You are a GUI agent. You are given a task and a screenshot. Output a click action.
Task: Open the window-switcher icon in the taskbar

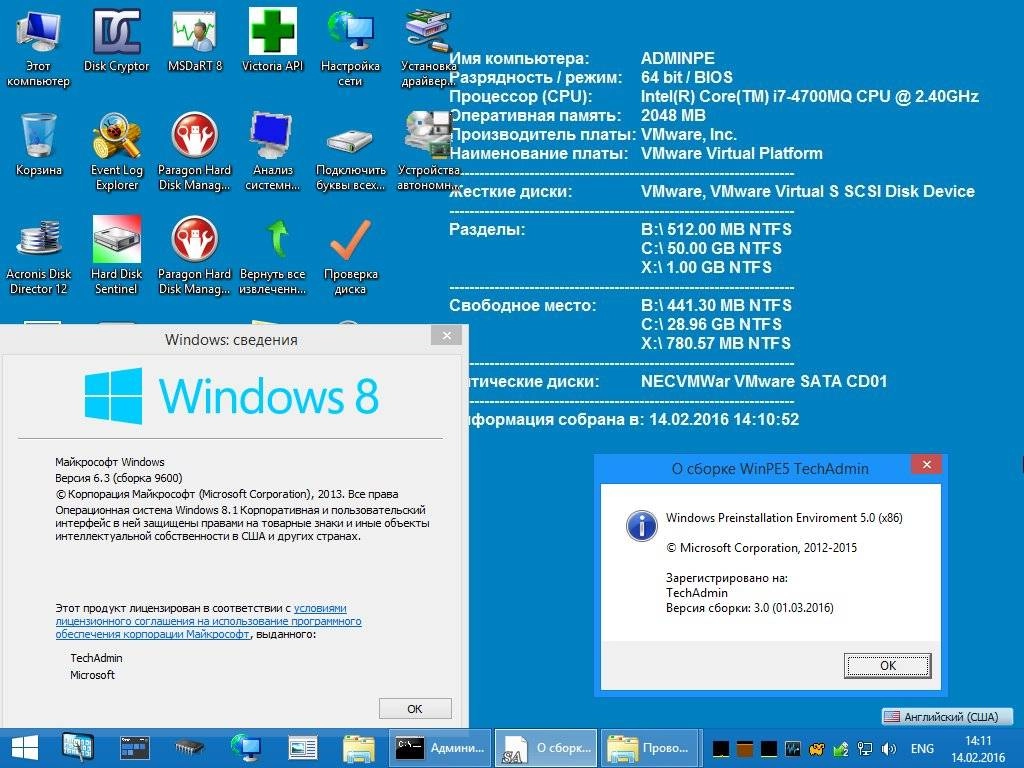pyautogui.click(x=135, y=748)
